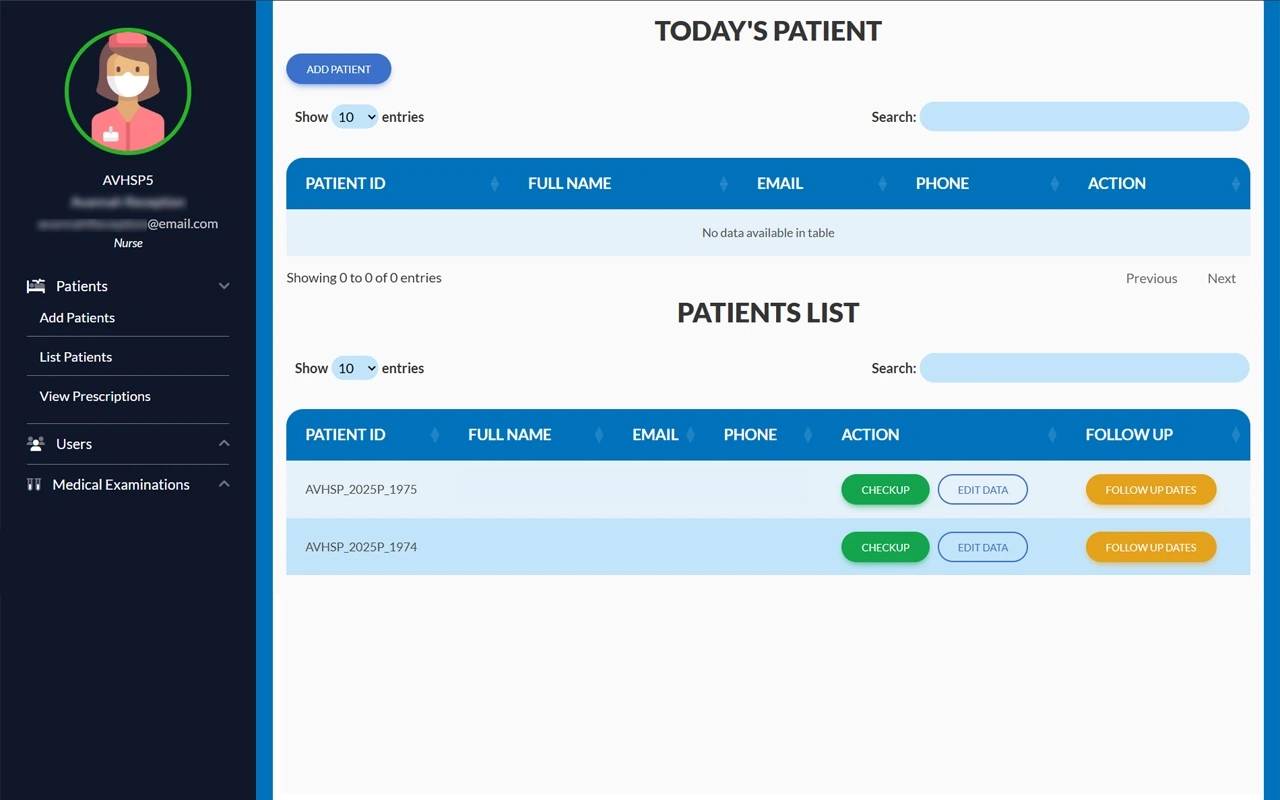Click the nurse avatar profile picture
This screenshot has width=1280, height=800.
128,91
